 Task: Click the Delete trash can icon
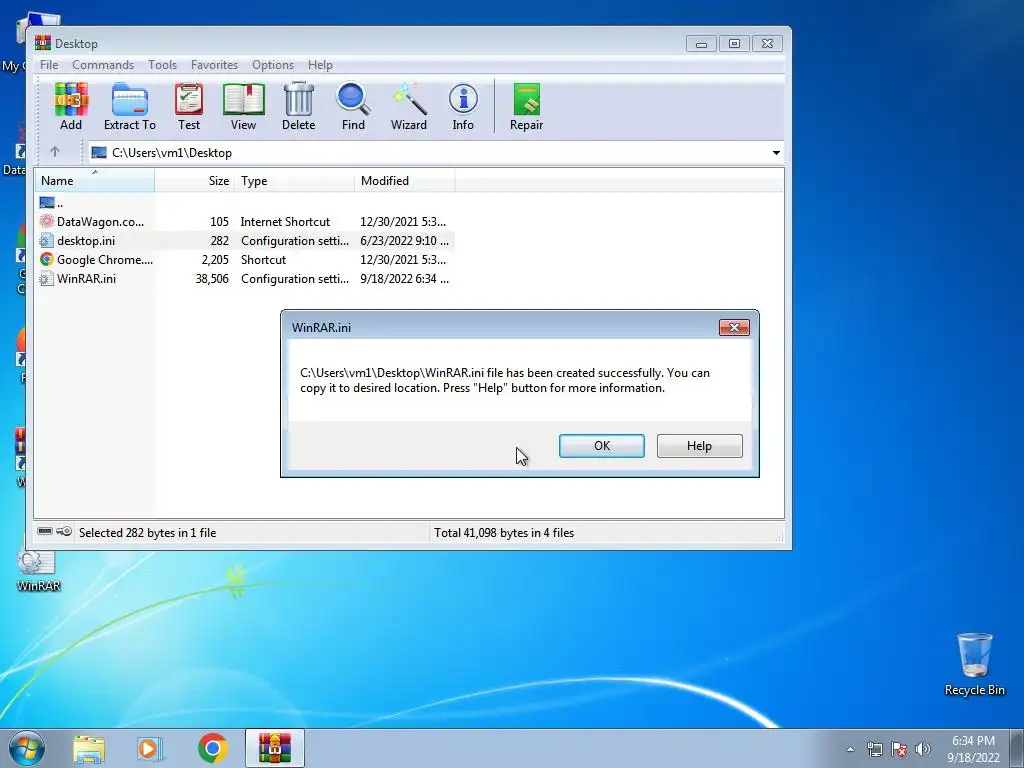[x=298, y=99]
